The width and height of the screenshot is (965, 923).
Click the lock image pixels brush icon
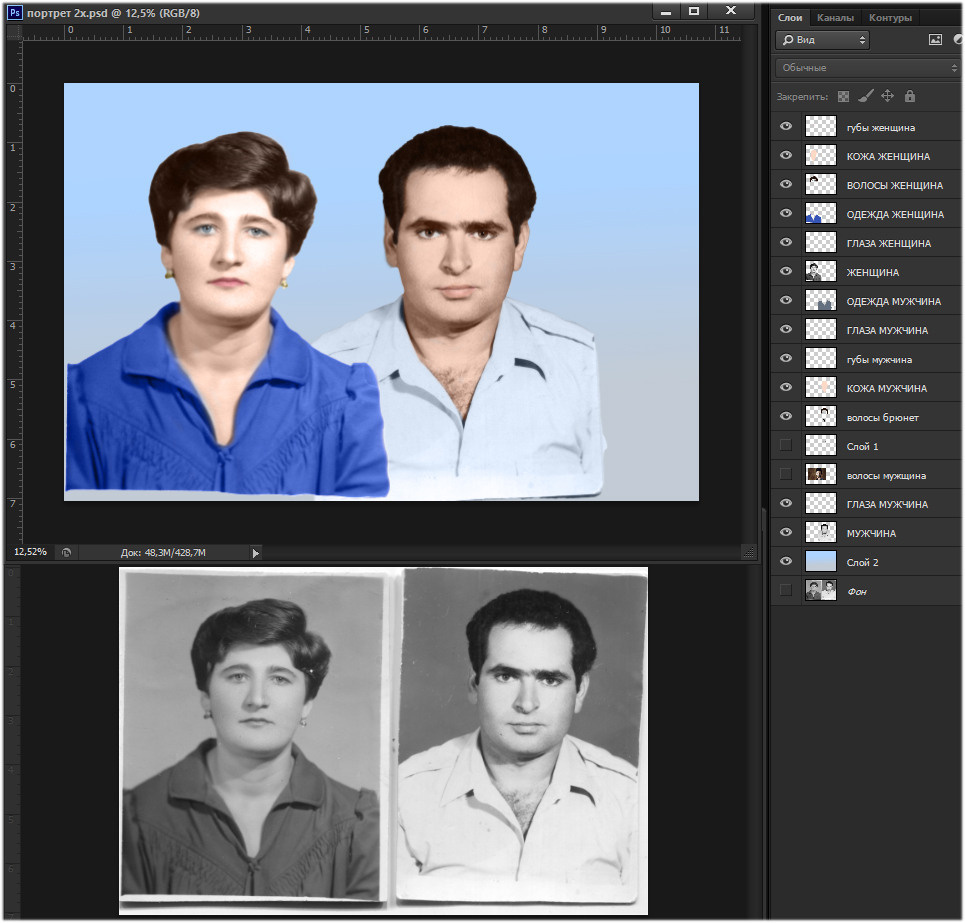pos(866,97)
